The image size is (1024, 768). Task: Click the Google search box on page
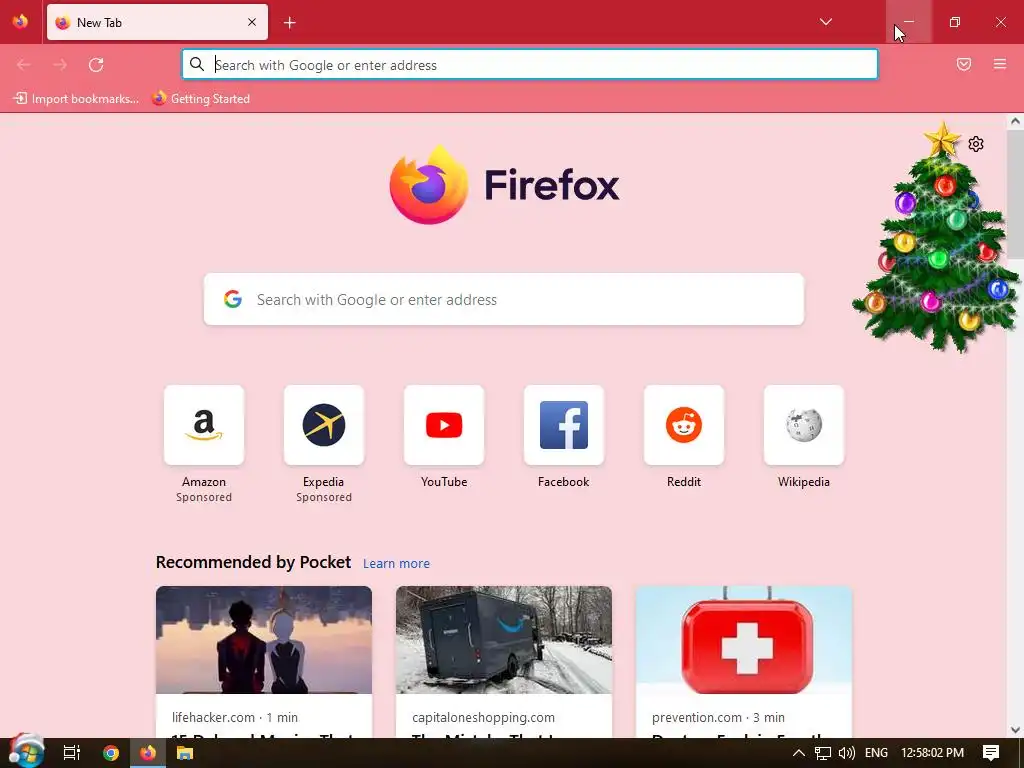pos(504,299)
